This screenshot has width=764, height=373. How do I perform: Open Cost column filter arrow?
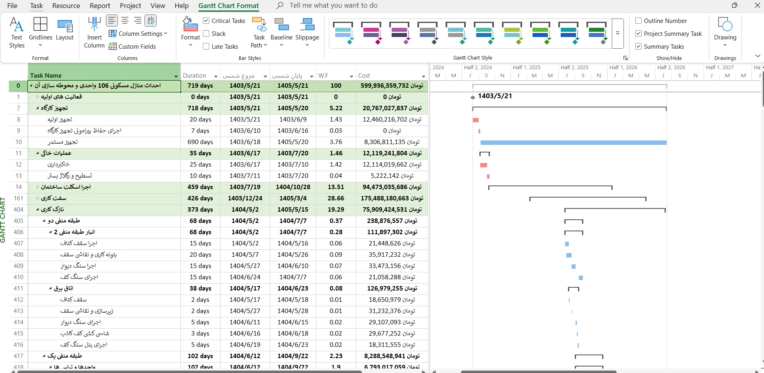(423, 76)
